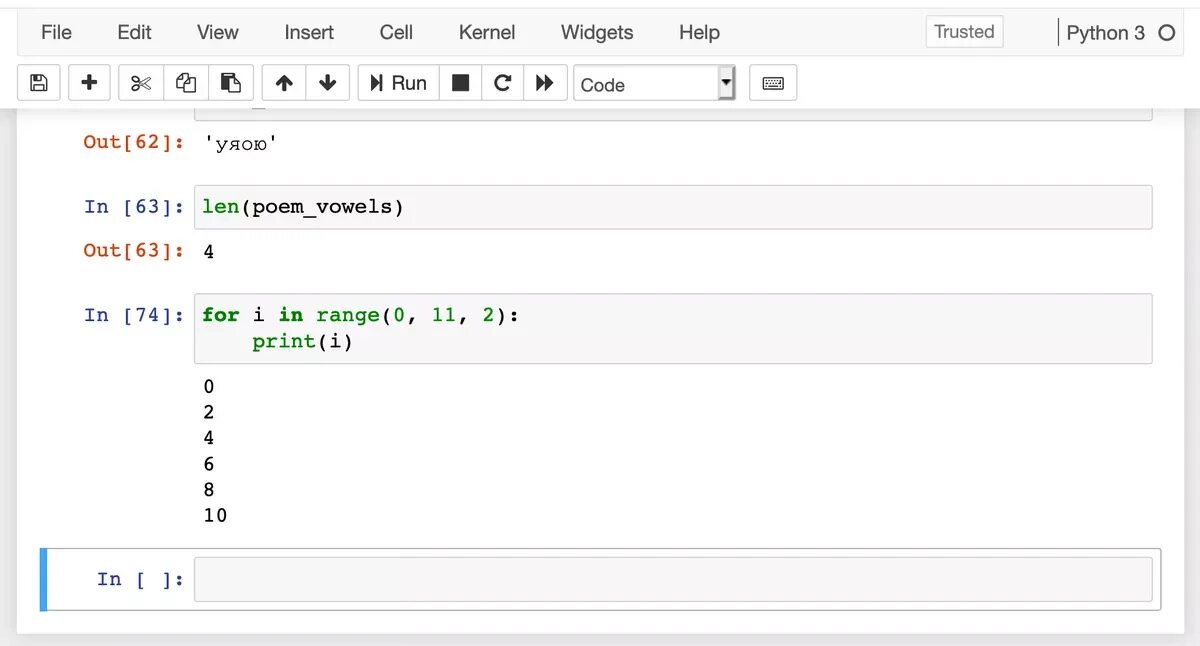
Task: Click the Python 3 kernel name
Action: [1105, 33]
